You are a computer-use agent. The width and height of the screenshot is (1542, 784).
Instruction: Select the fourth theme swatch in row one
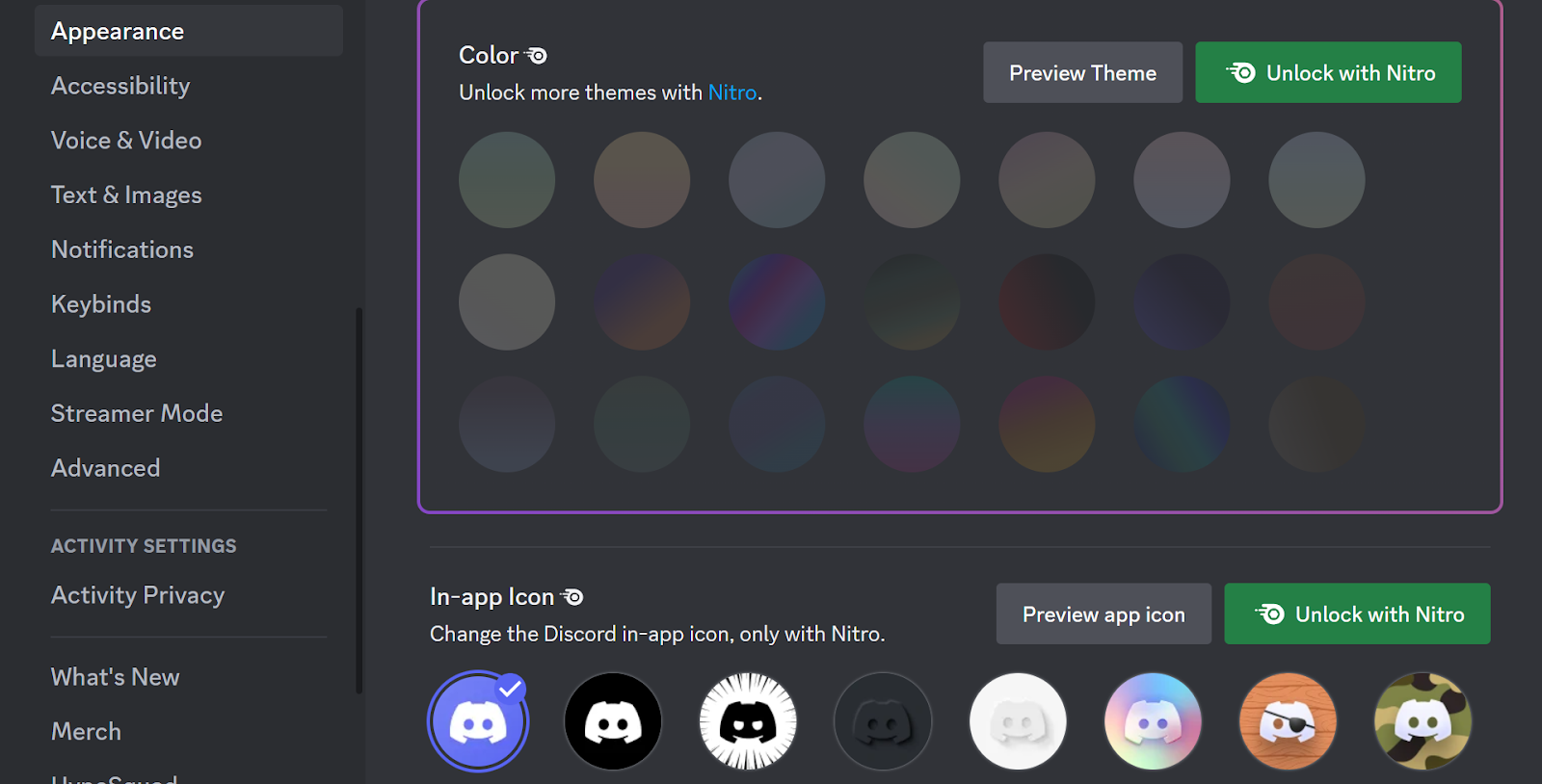(912, 180)
